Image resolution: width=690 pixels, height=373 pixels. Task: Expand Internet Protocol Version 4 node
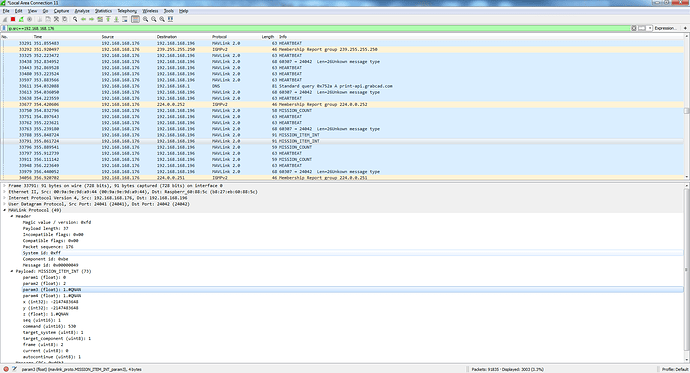coord(4,198)
